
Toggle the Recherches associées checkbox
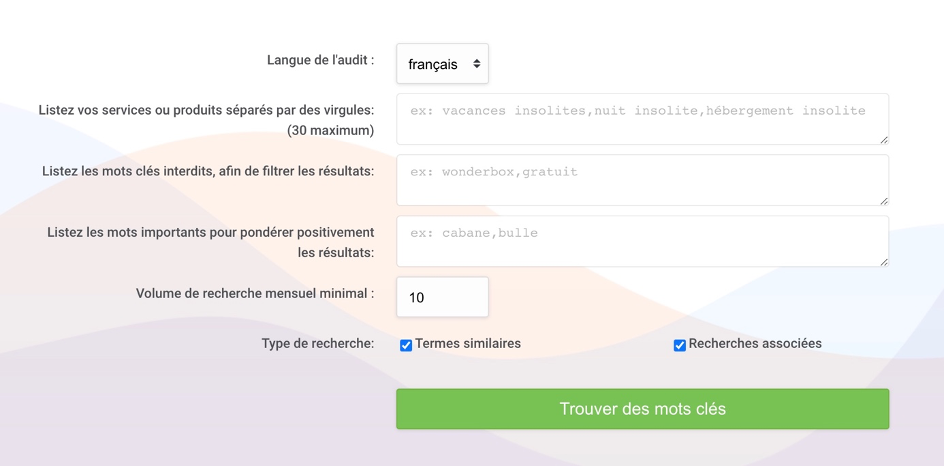pyautogui.click(x=680, y=345)
